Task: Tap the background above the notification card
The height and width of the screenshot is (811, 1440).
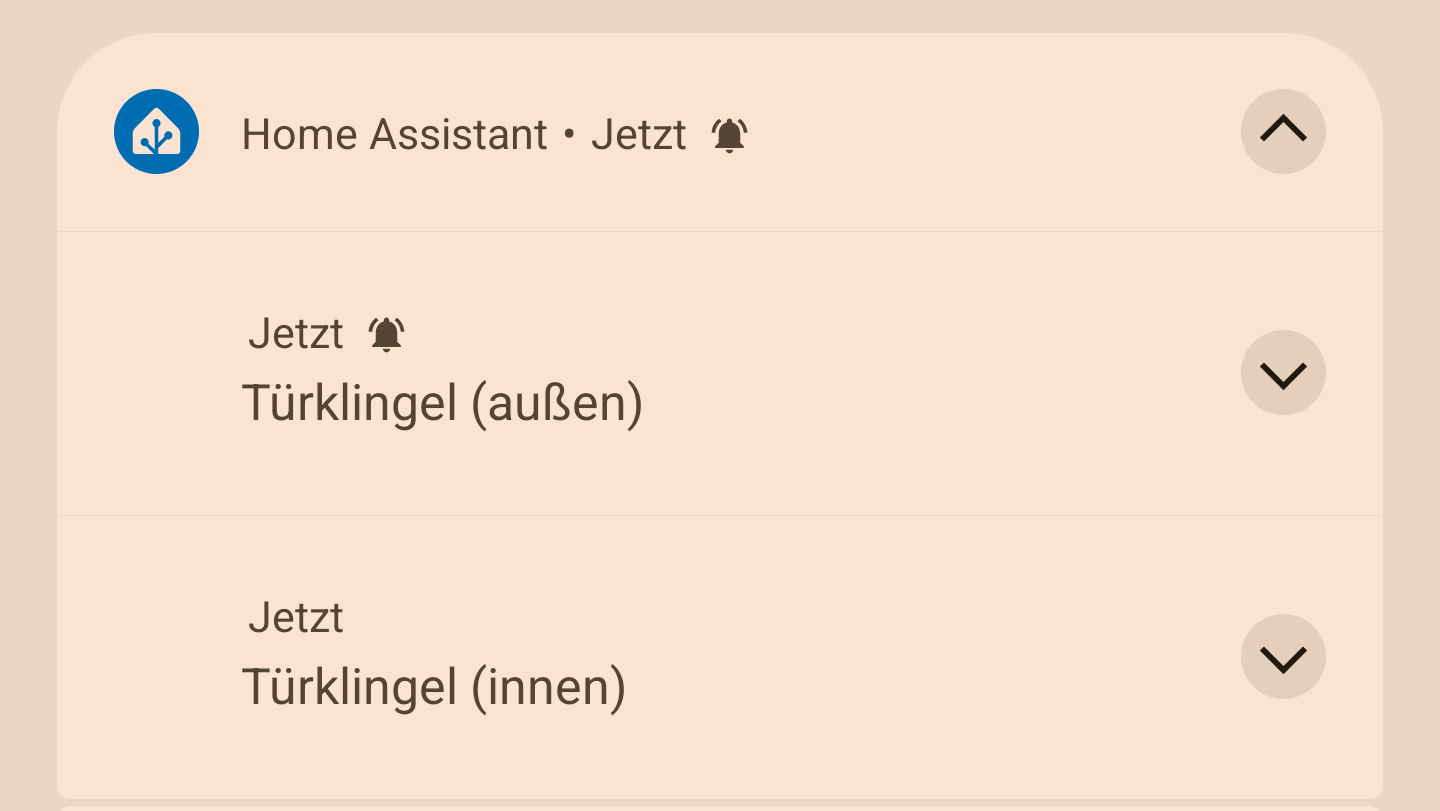Action: pos(720,15)
